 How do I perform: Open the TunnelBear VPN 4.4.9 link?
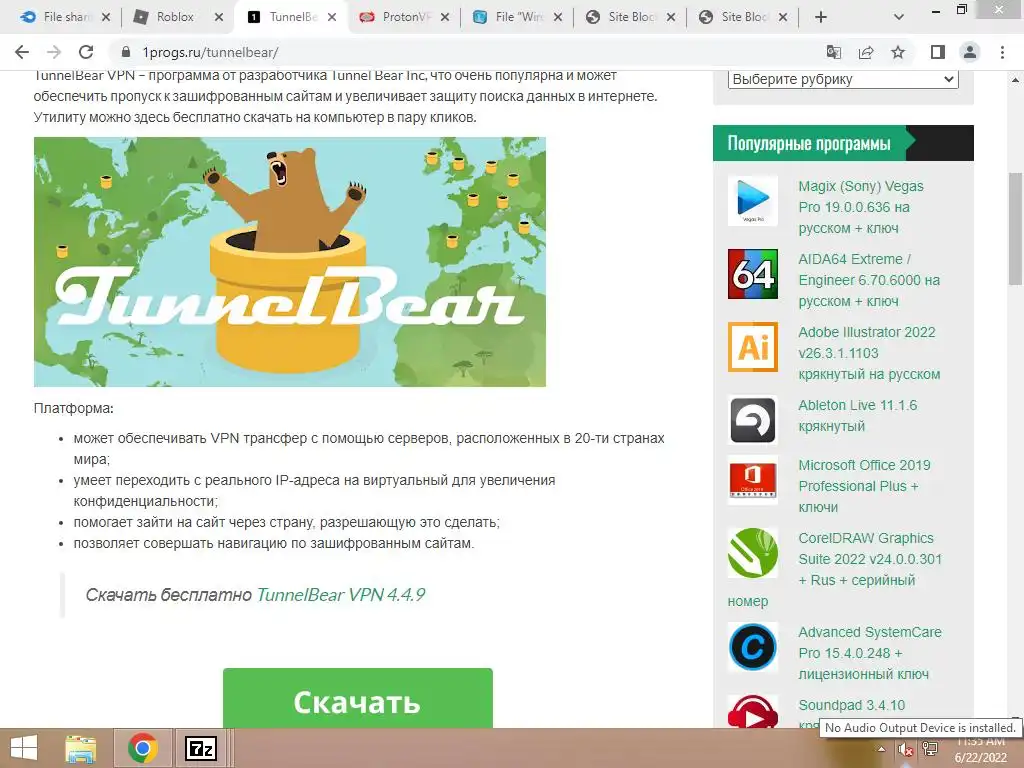coord(340,595)
